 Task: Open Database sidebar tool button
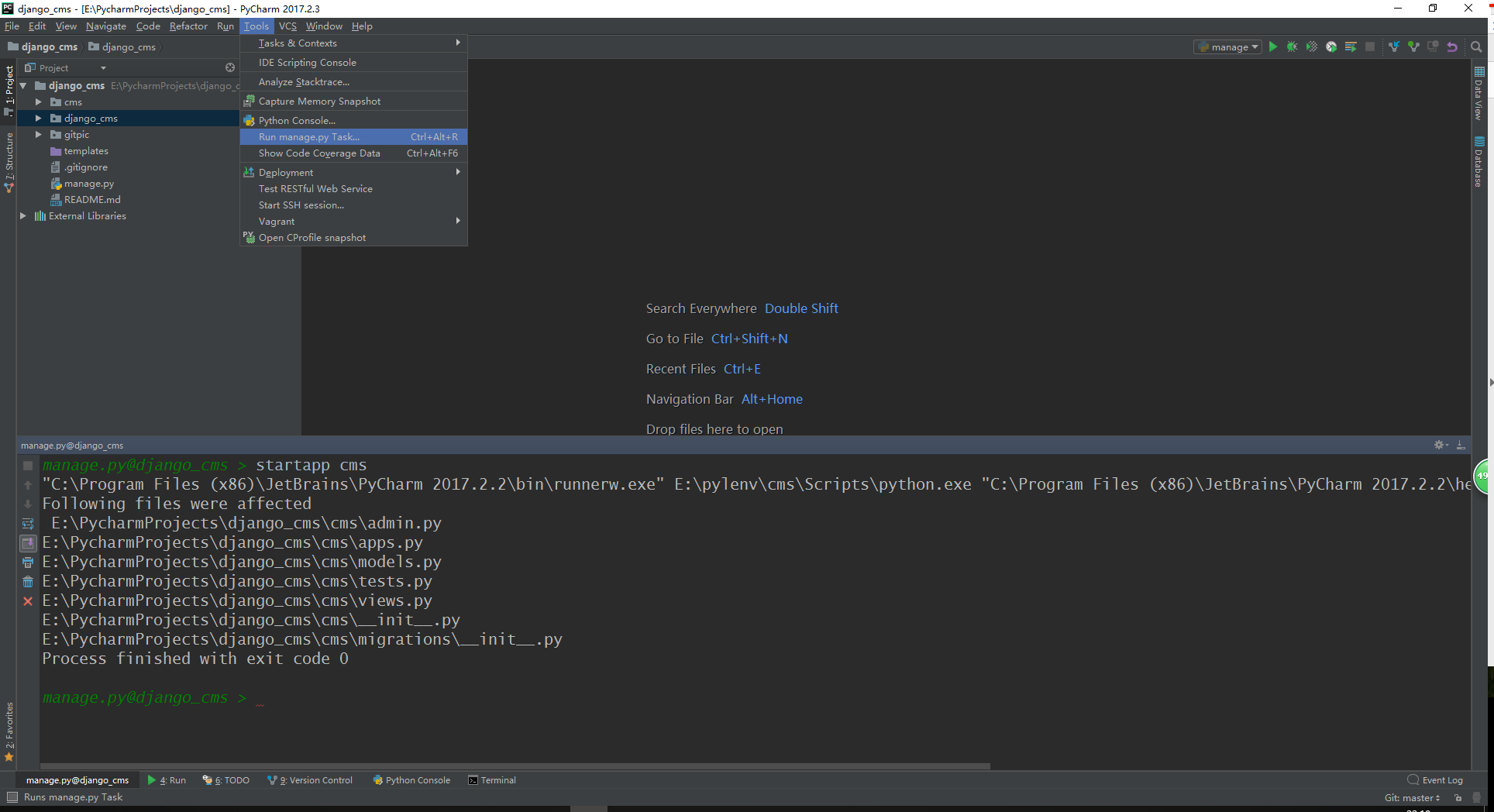[x=1479, y=162]
